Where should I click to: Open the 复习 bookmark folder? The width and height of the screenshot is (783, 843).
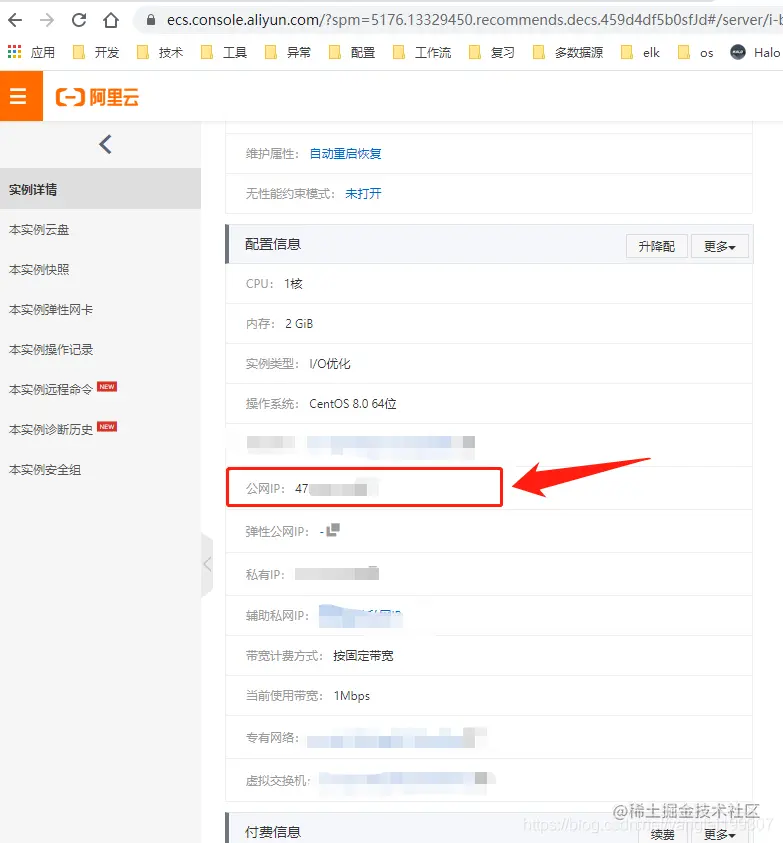tap(492, 52)
